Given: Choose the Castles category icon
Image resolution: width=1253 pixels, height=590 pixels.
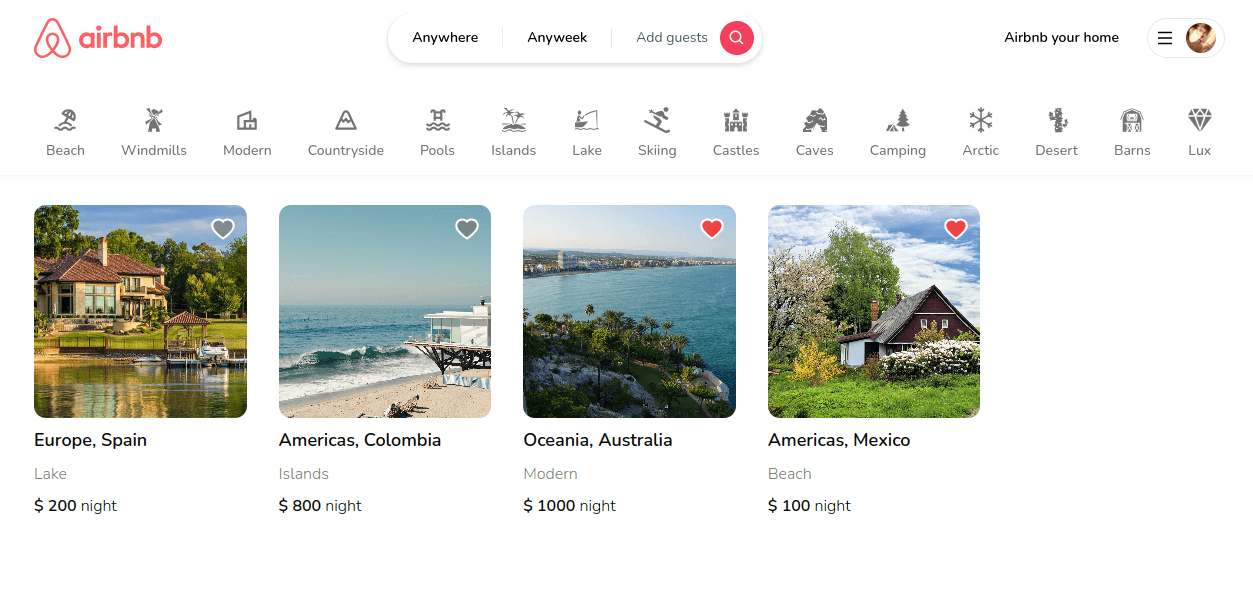Looking at the screenshot, I should (736, 120).
